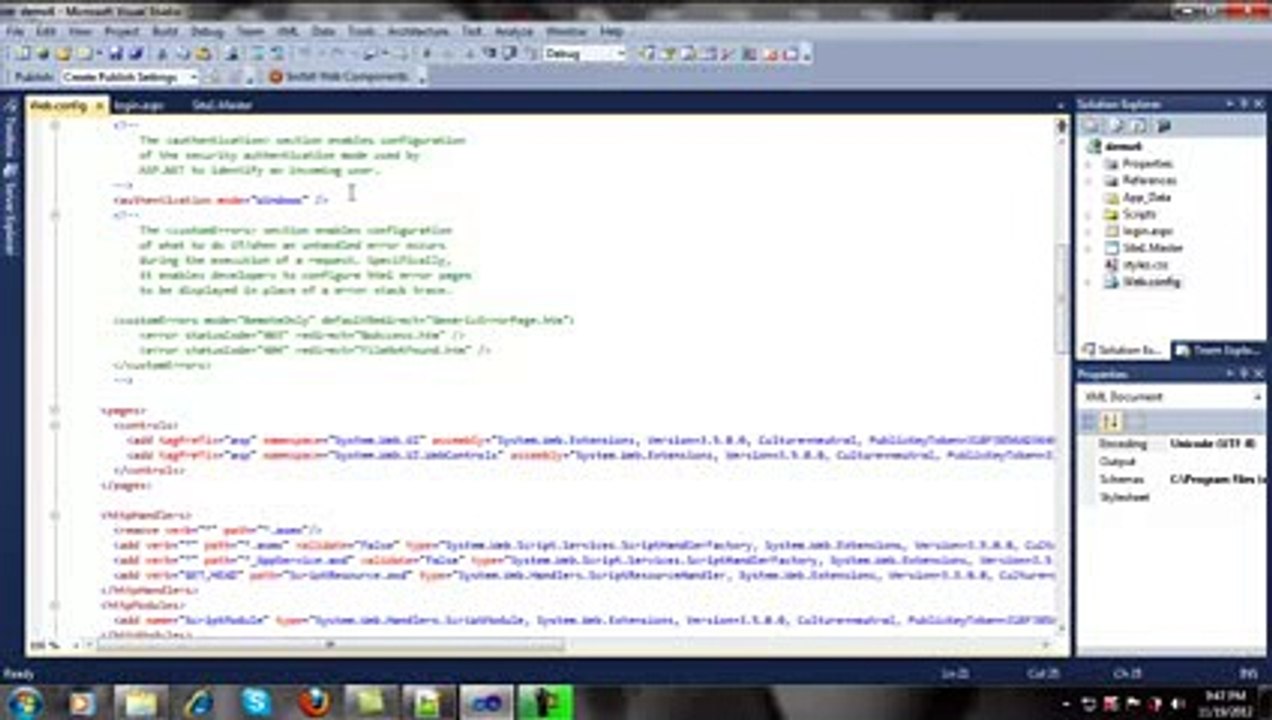Viewport: 1272px width, 720px height.
Task: Open the Build menu
Action: [x=165, y=32]
